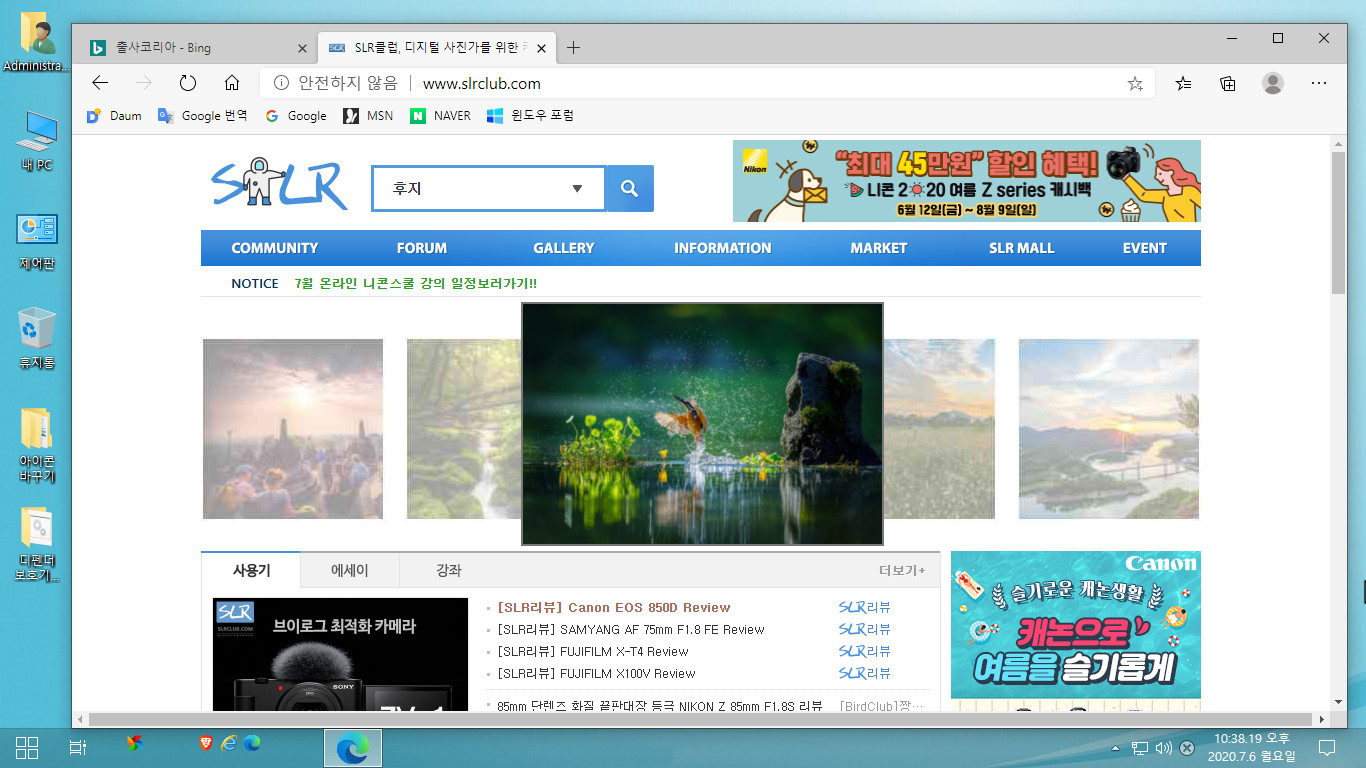
Task: Open the 7월 온라인 니콘스쿨 notice link
Action: click(x=416, y=284)
